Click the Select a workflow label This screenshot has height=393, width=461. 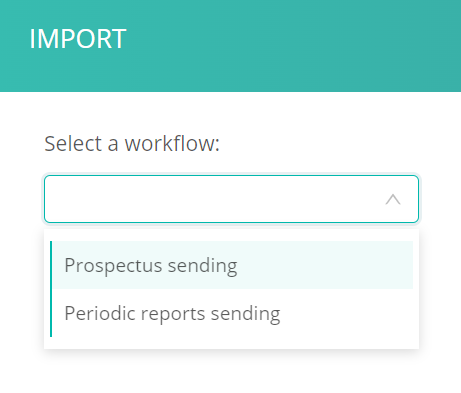tap(132, 143)
